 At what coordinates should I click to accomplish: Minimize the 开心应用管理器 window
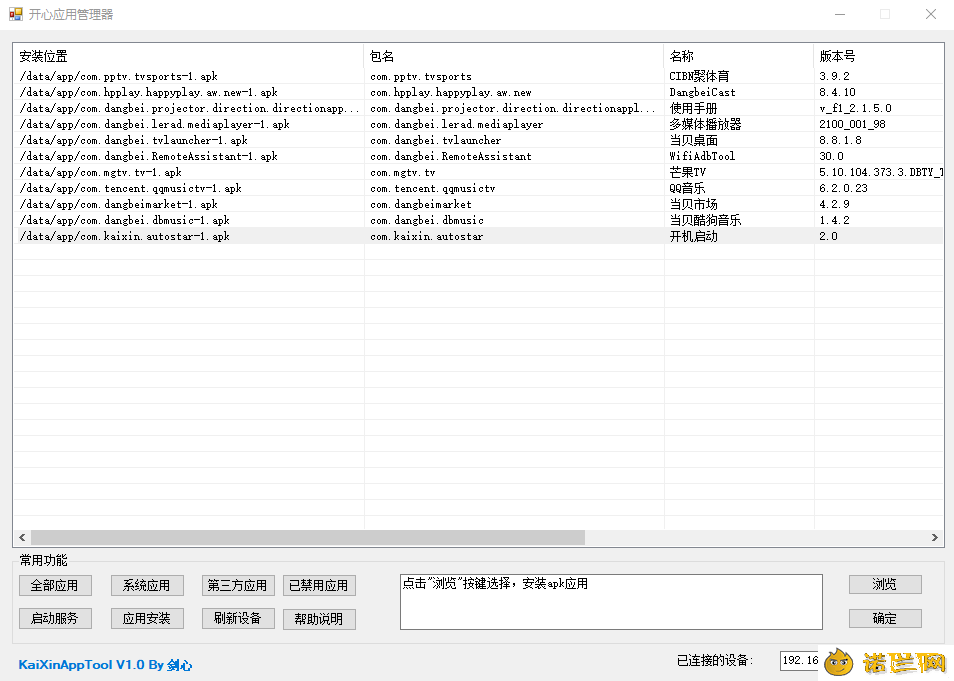click(x=840, y=15)
